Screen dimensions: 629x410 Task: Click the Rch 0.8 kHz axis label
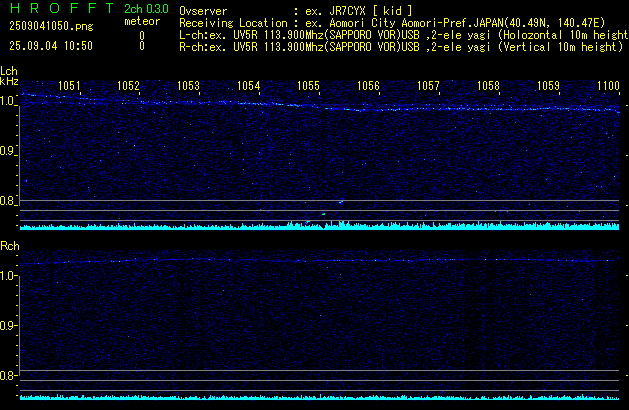pos(8,375)
